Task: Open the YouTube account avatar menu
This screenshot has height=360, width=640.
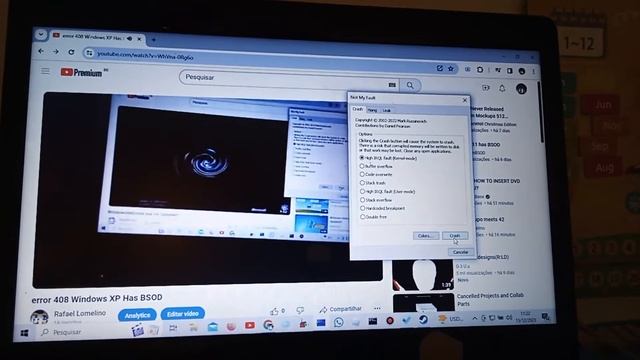Action: point(521,89)
